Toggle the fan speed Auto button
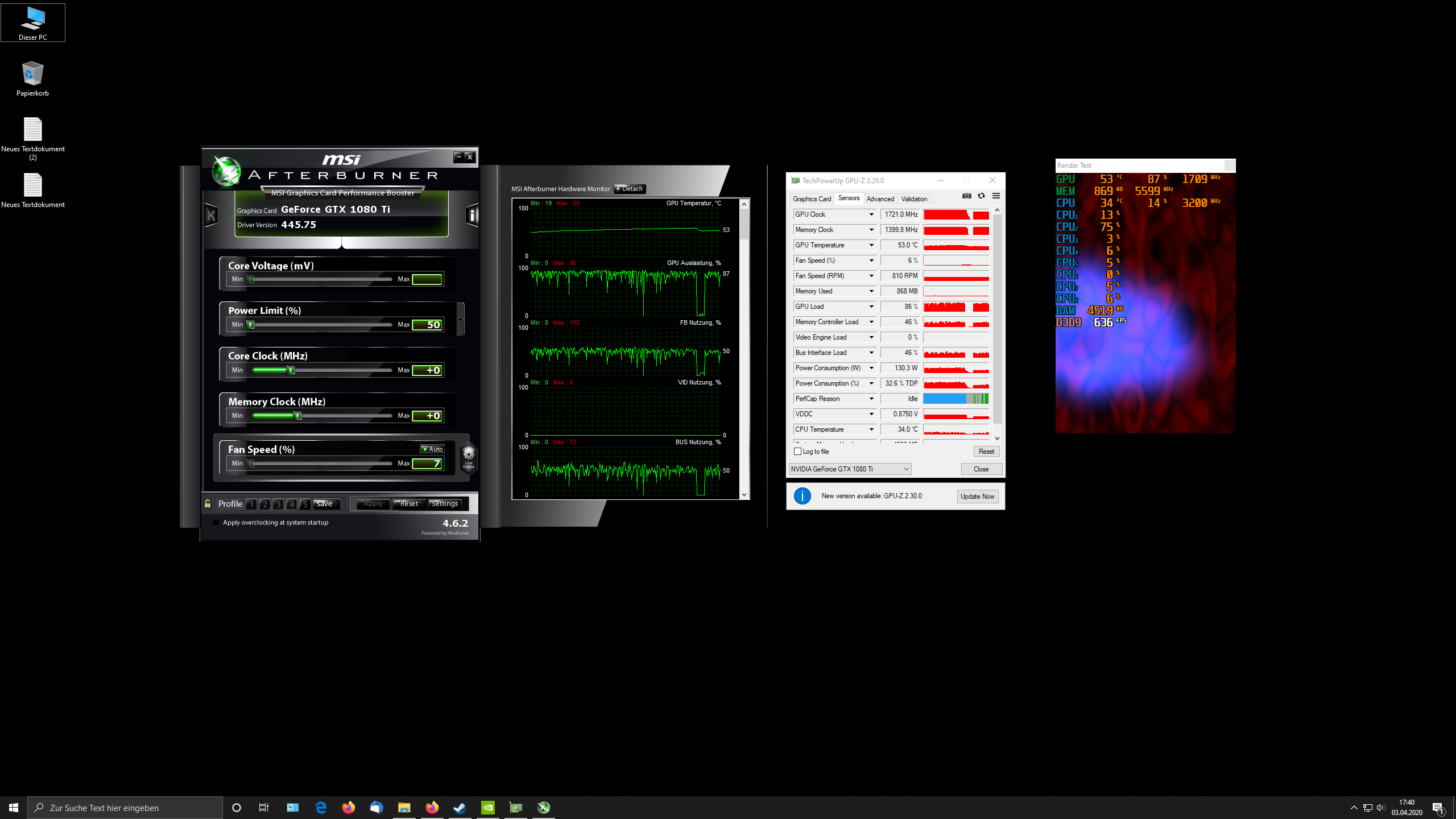The height and width of the screenshot is (819, 1456). coord(432,449)
